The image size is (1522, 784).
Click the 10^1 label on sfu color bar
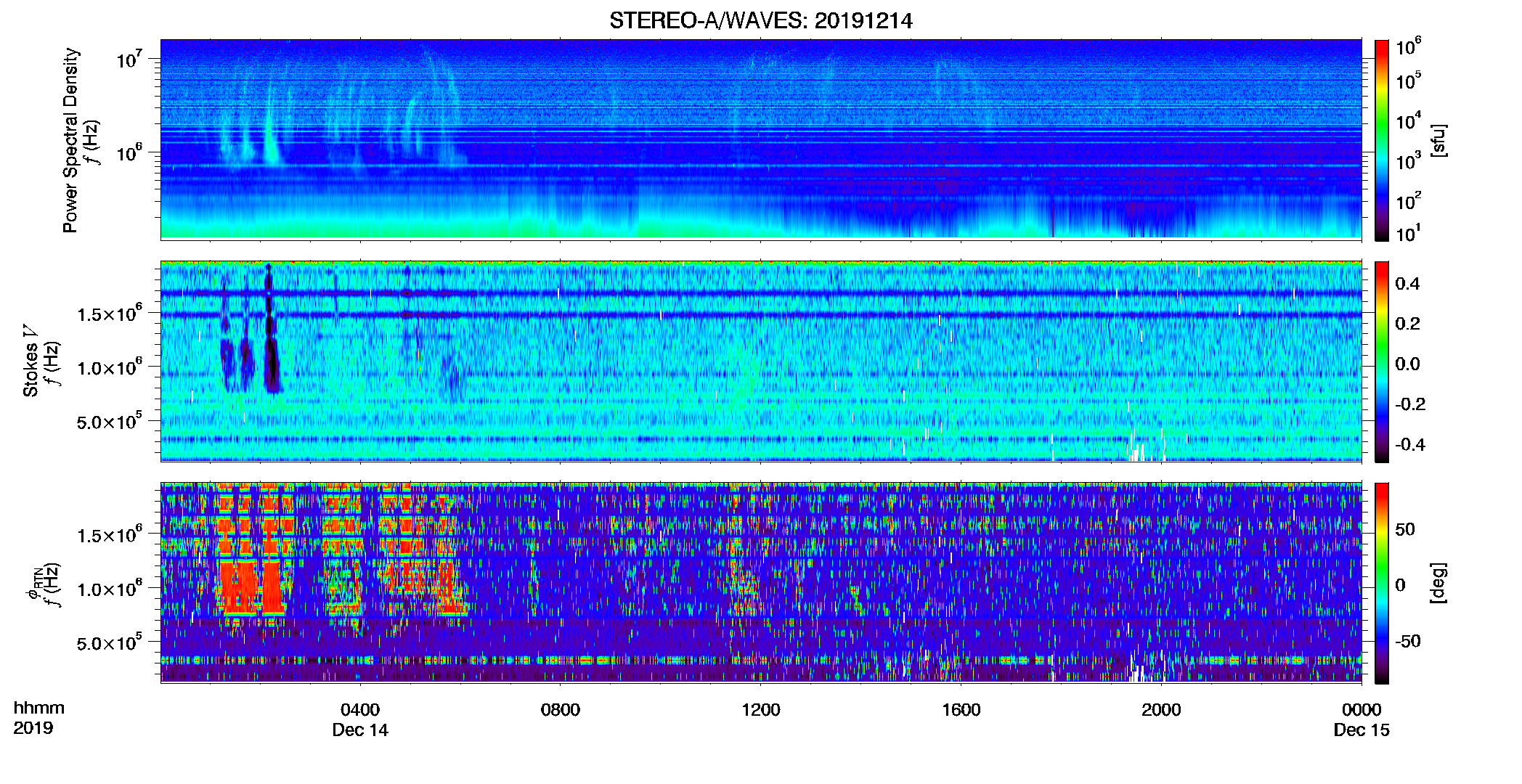pyautogui.click(x=1408, y=234)
